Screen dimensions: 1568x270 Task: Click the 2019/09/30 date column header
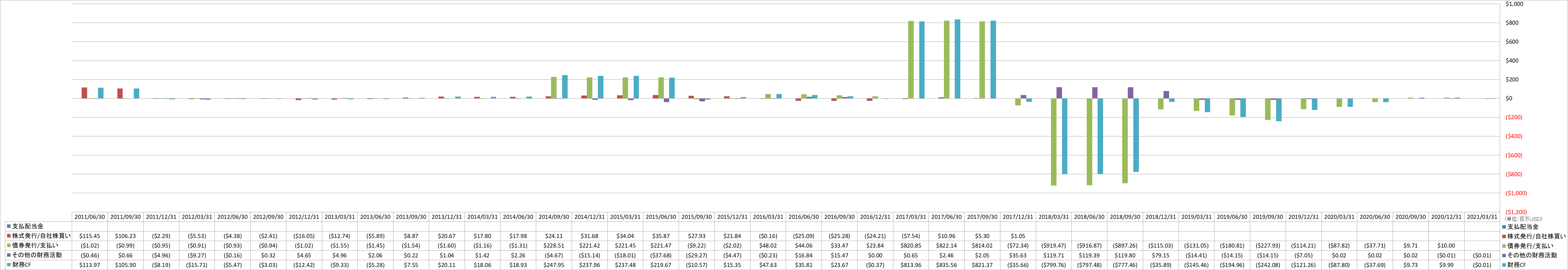[1268, 217]
